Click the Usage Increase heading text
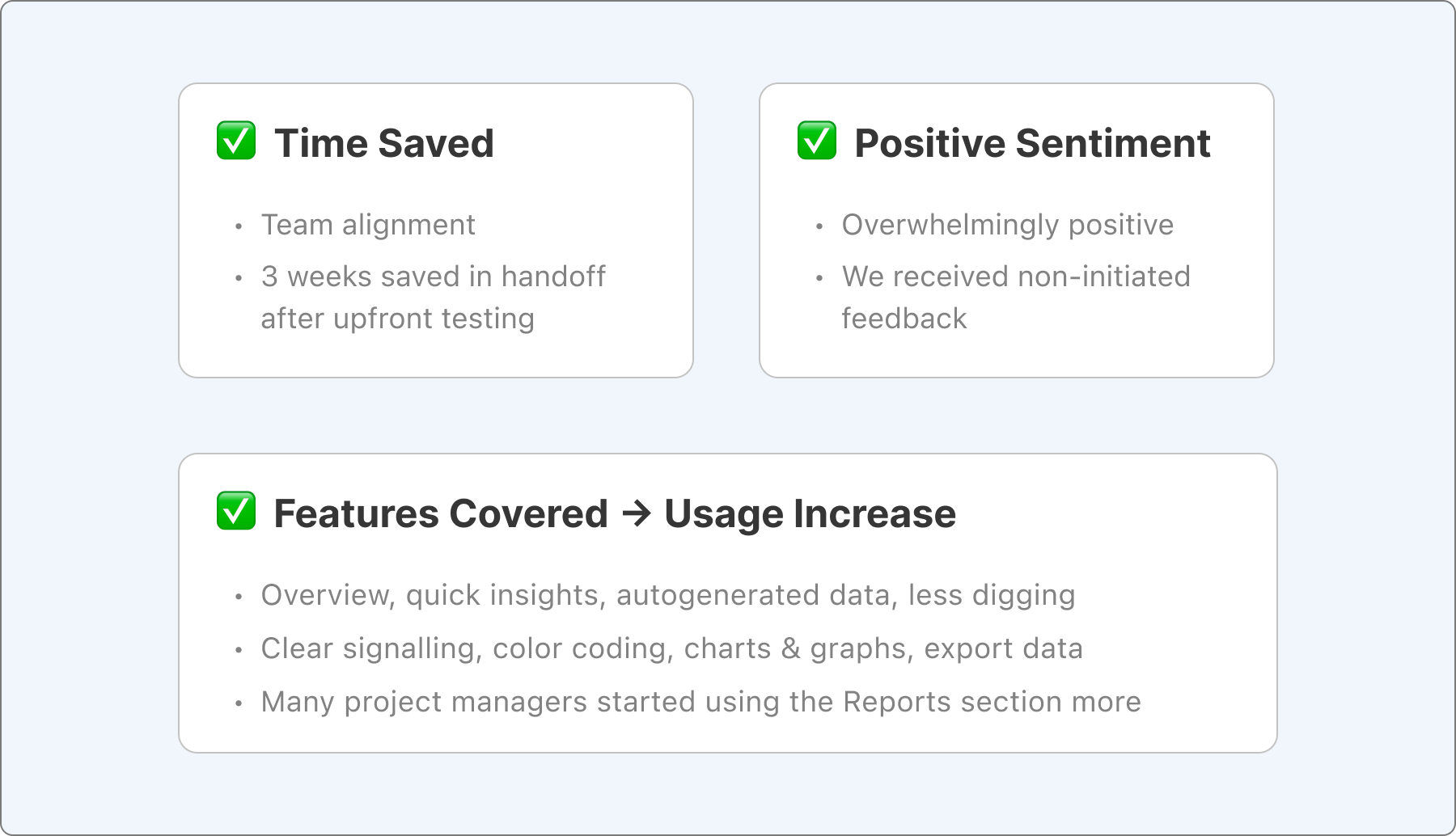1456x836 pixels. (810, 513)
